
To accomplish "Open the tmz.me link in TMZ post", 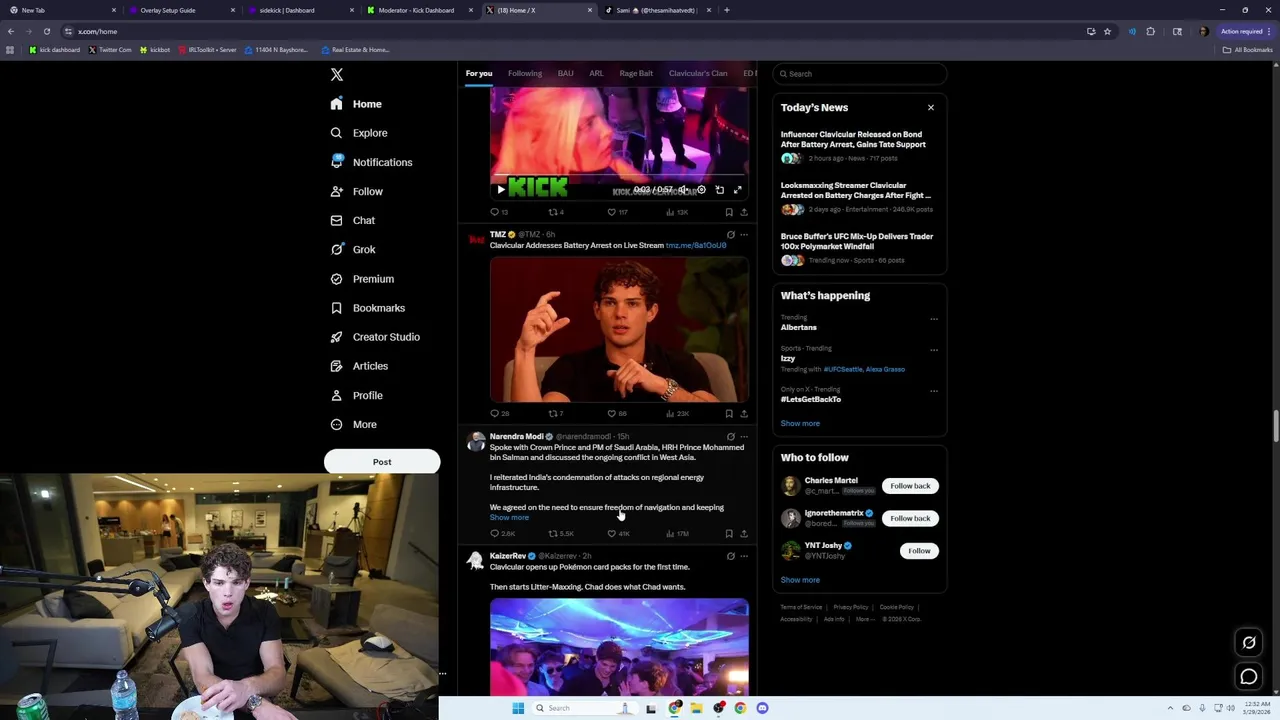I will point(696,245).
